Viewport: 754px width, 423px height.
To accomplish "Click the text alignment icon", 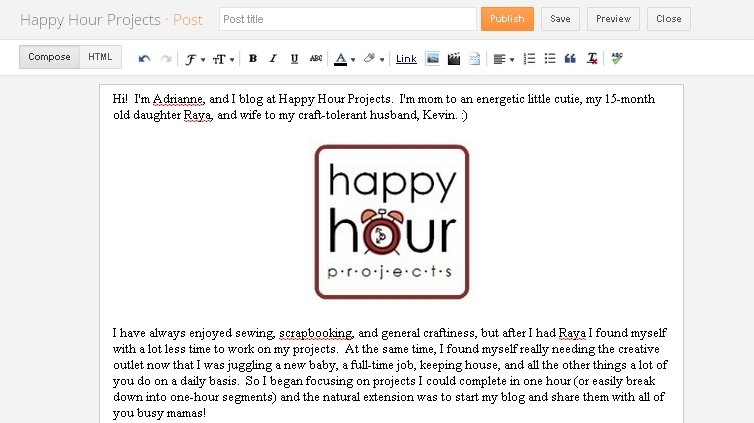I will [x=500, y=59].
